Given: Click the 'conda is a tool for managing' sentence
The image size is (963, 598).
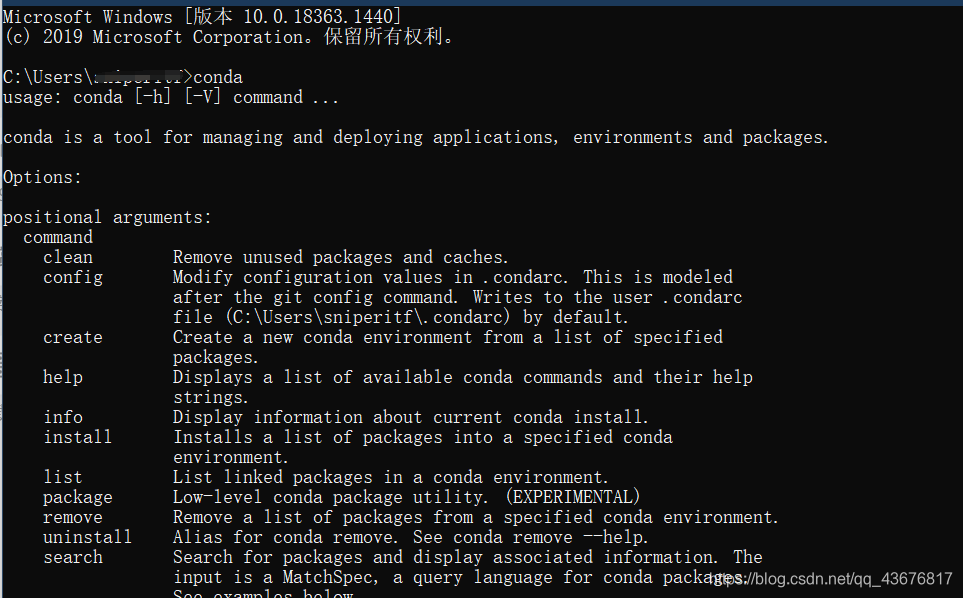Looking at the screenshot, I should [416, 137].
